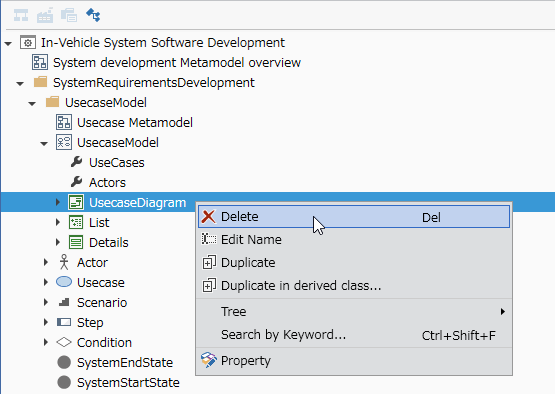Click the Actor stick figure icon

64,262
